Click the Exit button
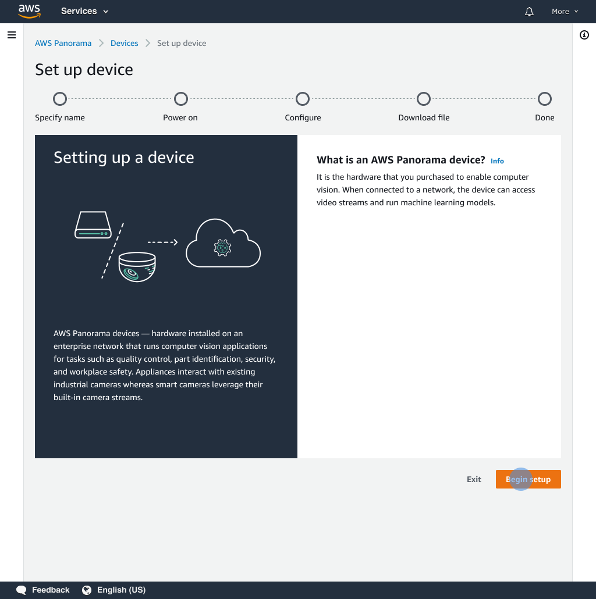Viewport: 597px width, 600px height. [x=473, y=479]
